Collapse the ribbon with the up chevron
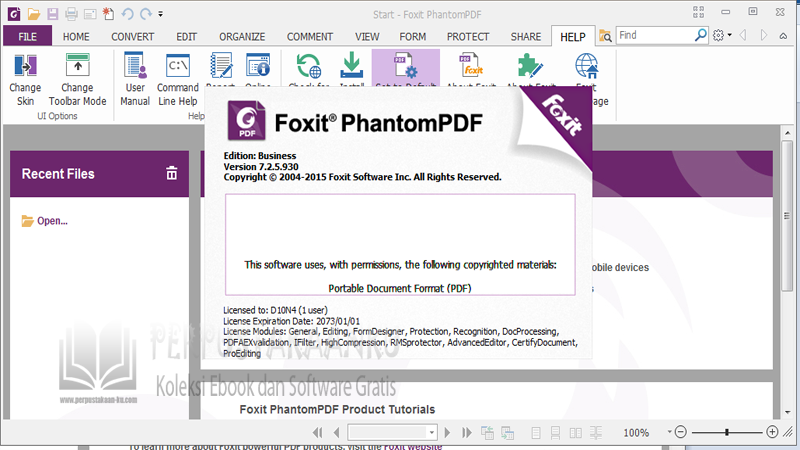This screenshot has width=800, height=450. [783, 36]
